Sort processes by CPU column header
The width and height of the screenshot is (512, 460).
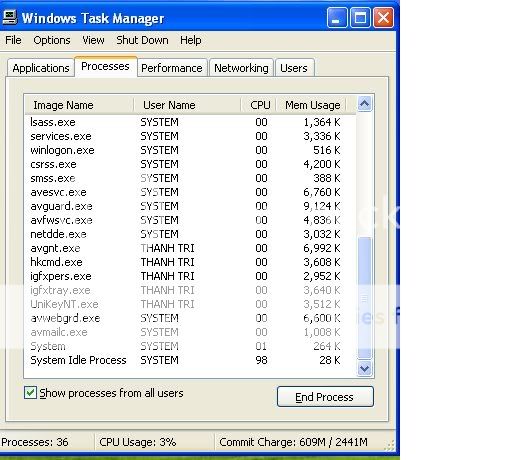point(259,105)
